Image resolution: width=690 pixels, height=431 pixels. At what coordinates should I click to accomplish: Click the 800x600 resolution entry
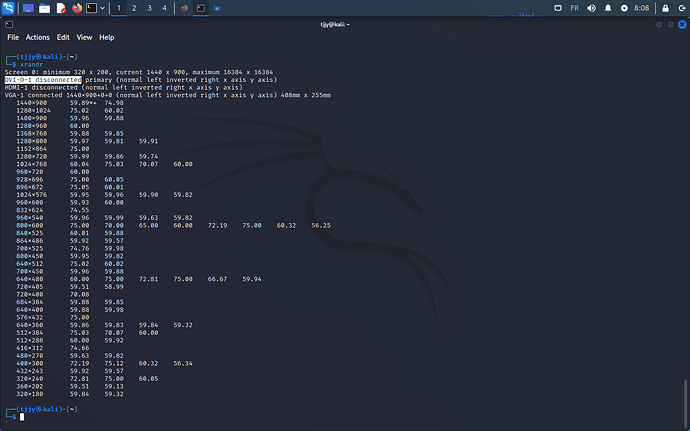pos(30,225)
